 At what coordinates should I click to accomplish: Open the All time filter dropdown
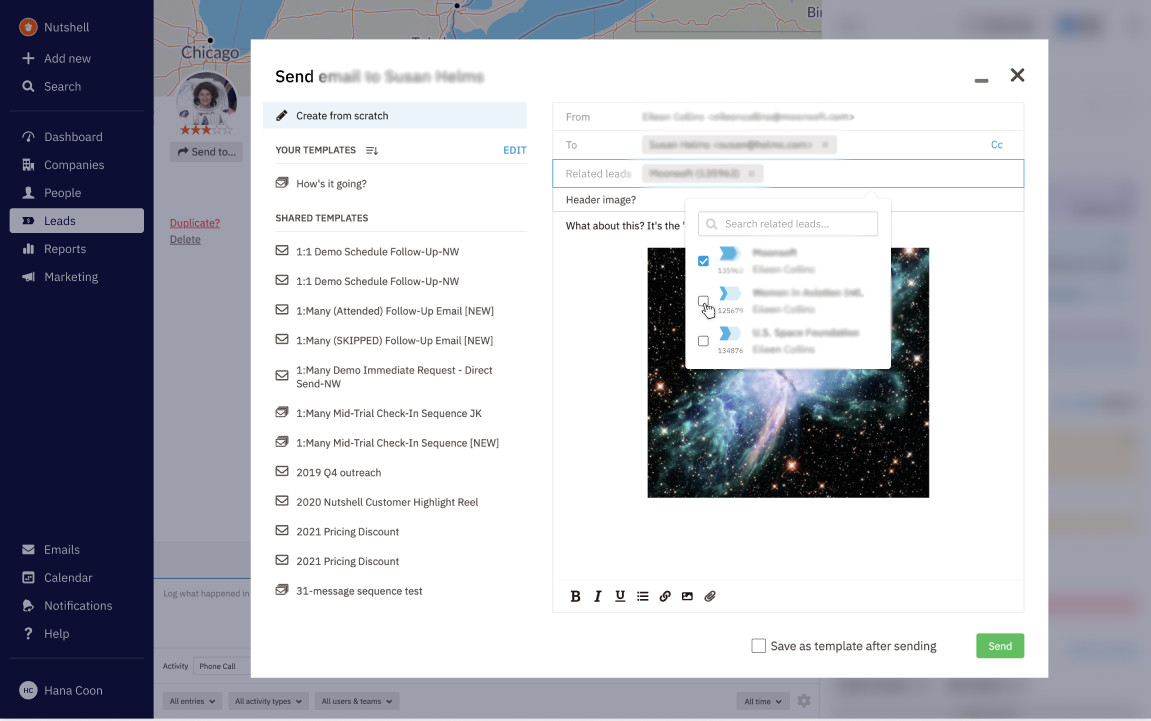(762, 701)
